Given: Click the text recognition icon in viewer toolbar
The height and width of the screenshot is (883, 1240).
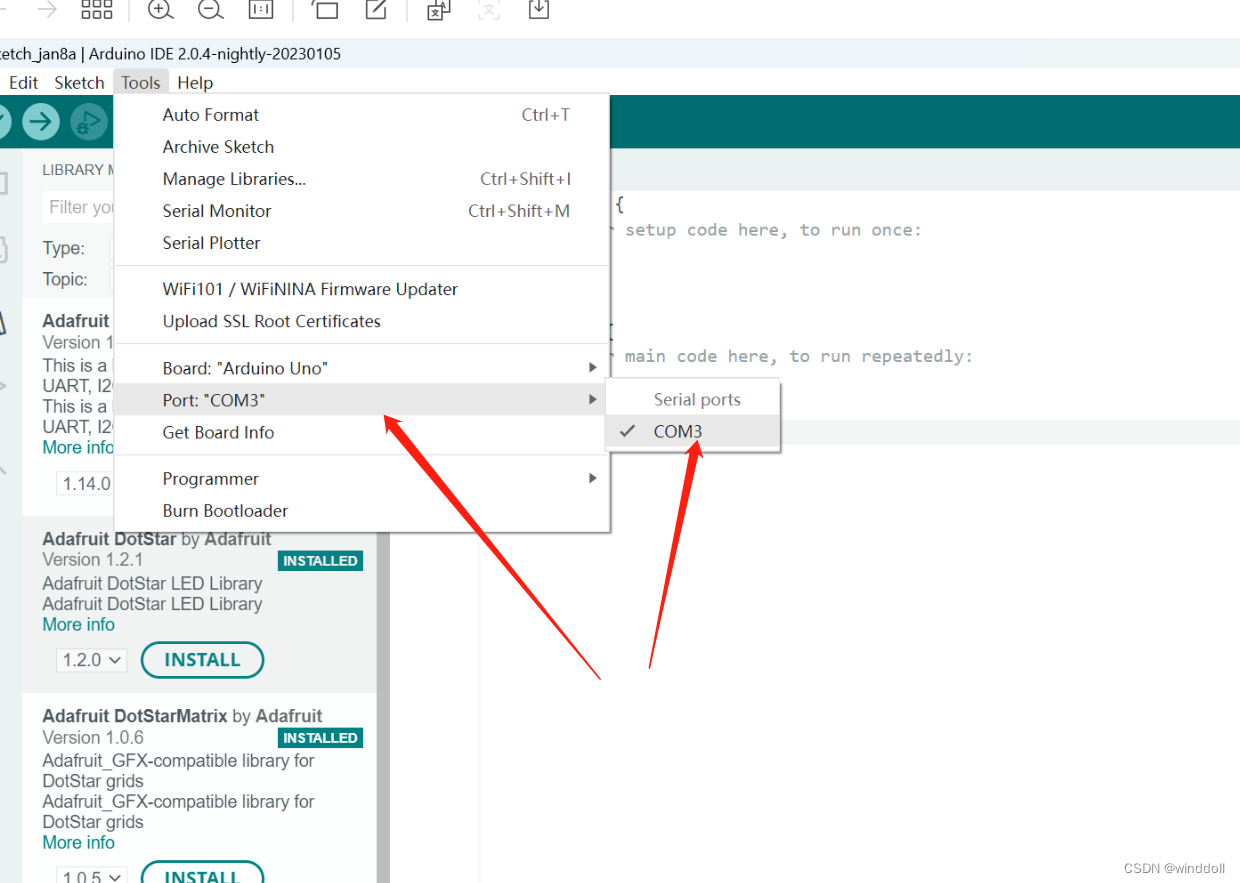Looking at the screenshot, I should pyautogui.click(x=488, y=10).
